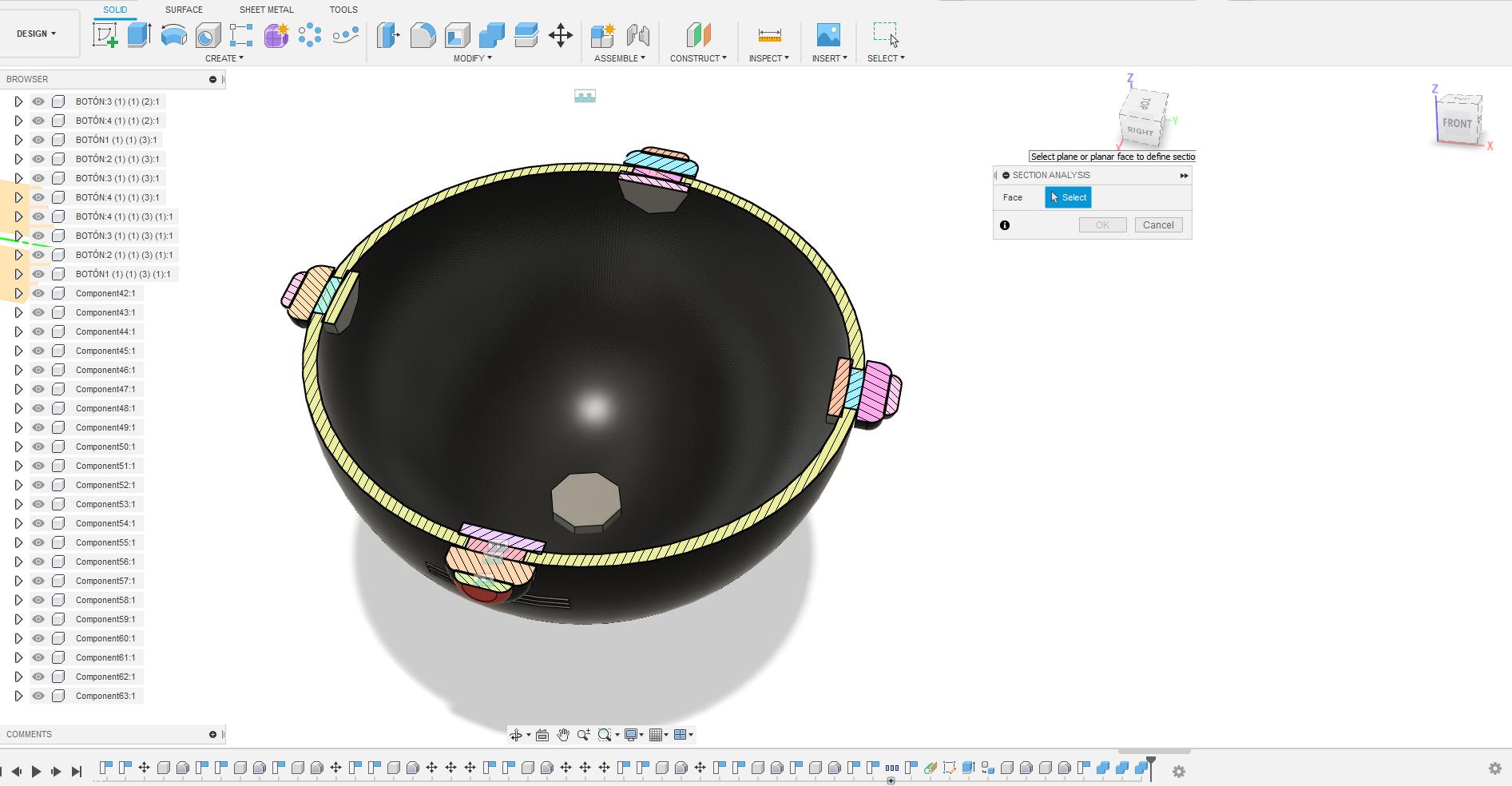This screenshot has width=1512, height=786.
Task: Expand the Component43:1 tree node
Action: tap(18, 312)
